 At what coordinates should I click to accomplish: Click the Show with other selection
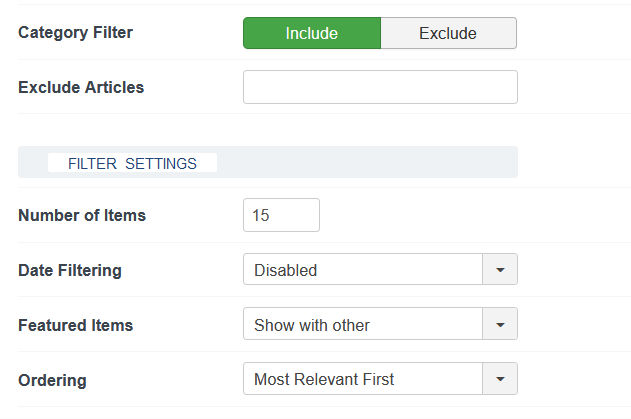(x=362, y=325)
